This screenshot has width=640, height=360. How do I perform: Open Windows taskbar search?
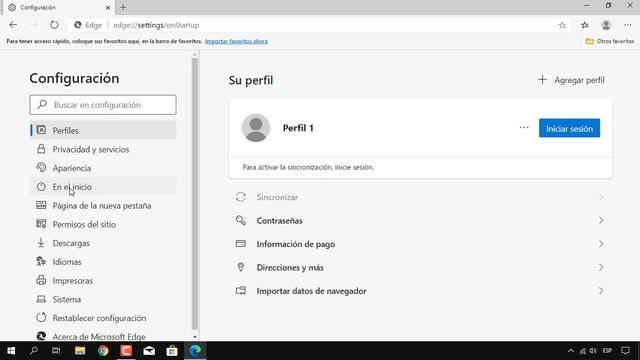click(34, 351)
